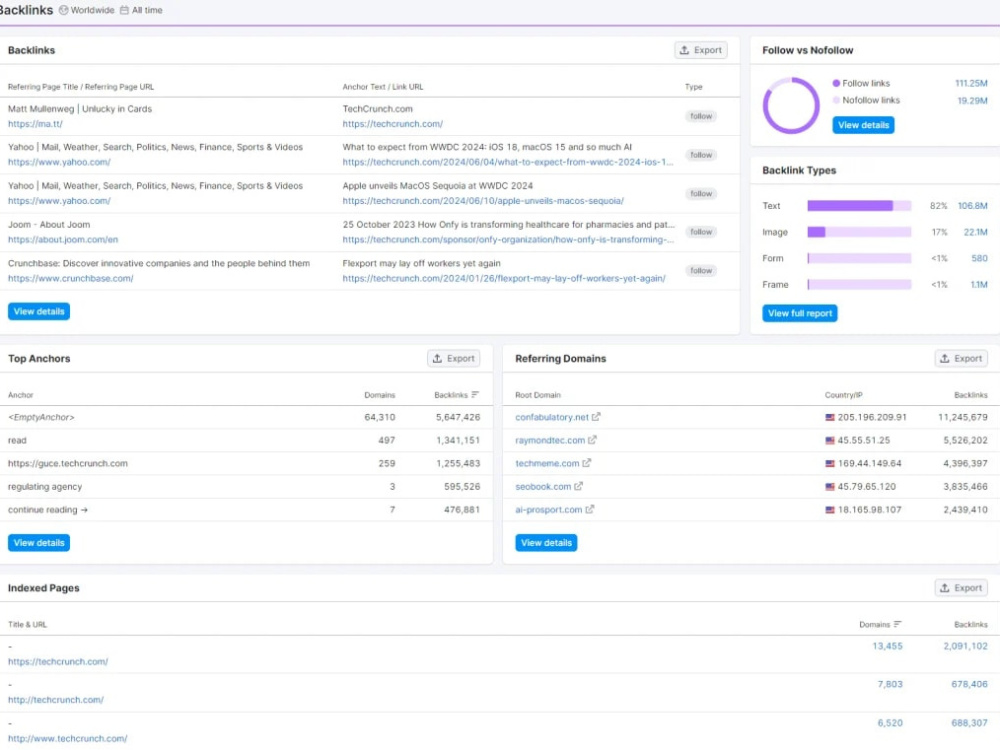Click the Image backlink type bar

tap(859, 232)
